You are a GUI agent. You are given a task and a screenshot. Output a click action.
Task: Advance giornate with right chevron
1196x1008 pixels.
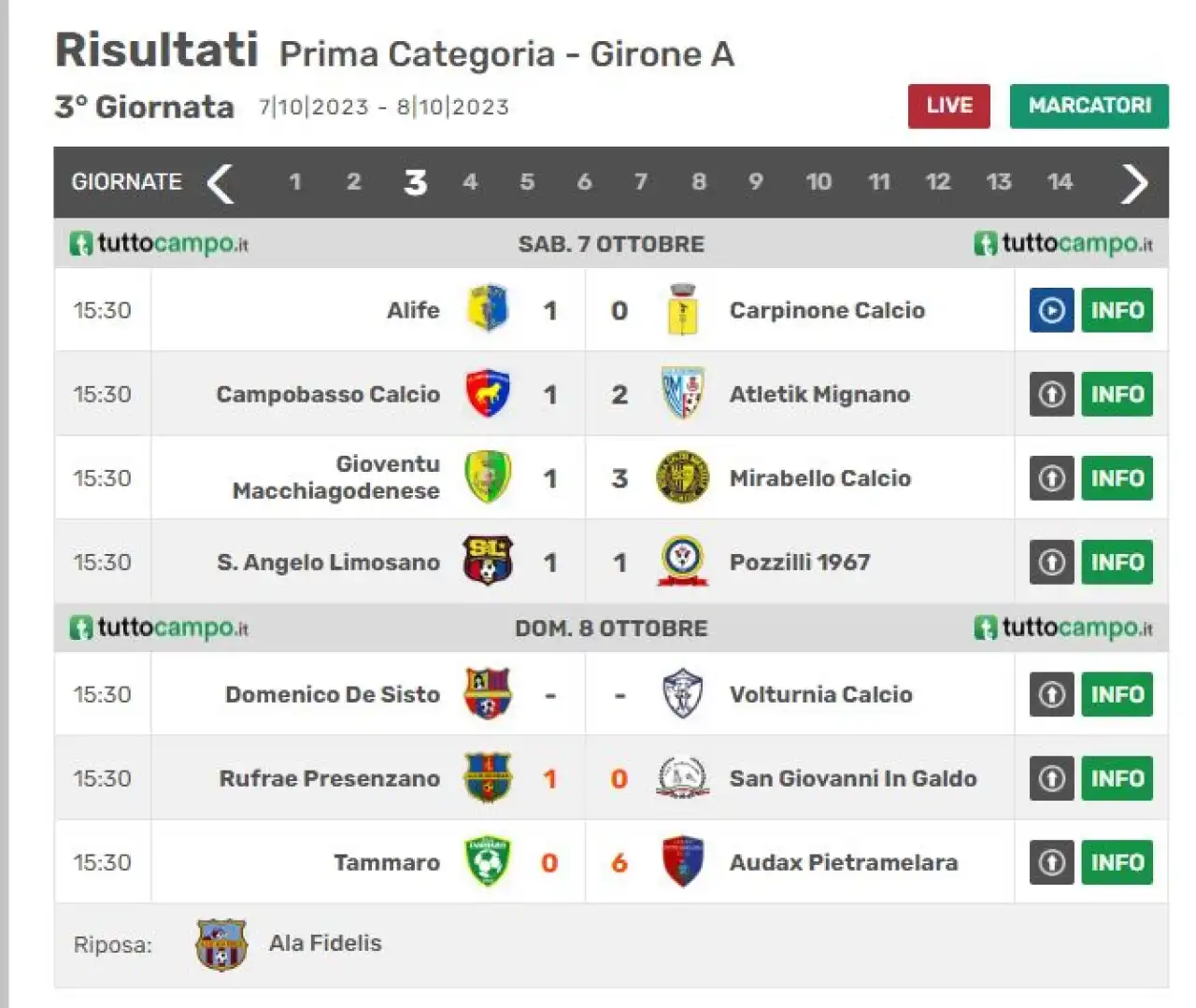coord(1133,183)
